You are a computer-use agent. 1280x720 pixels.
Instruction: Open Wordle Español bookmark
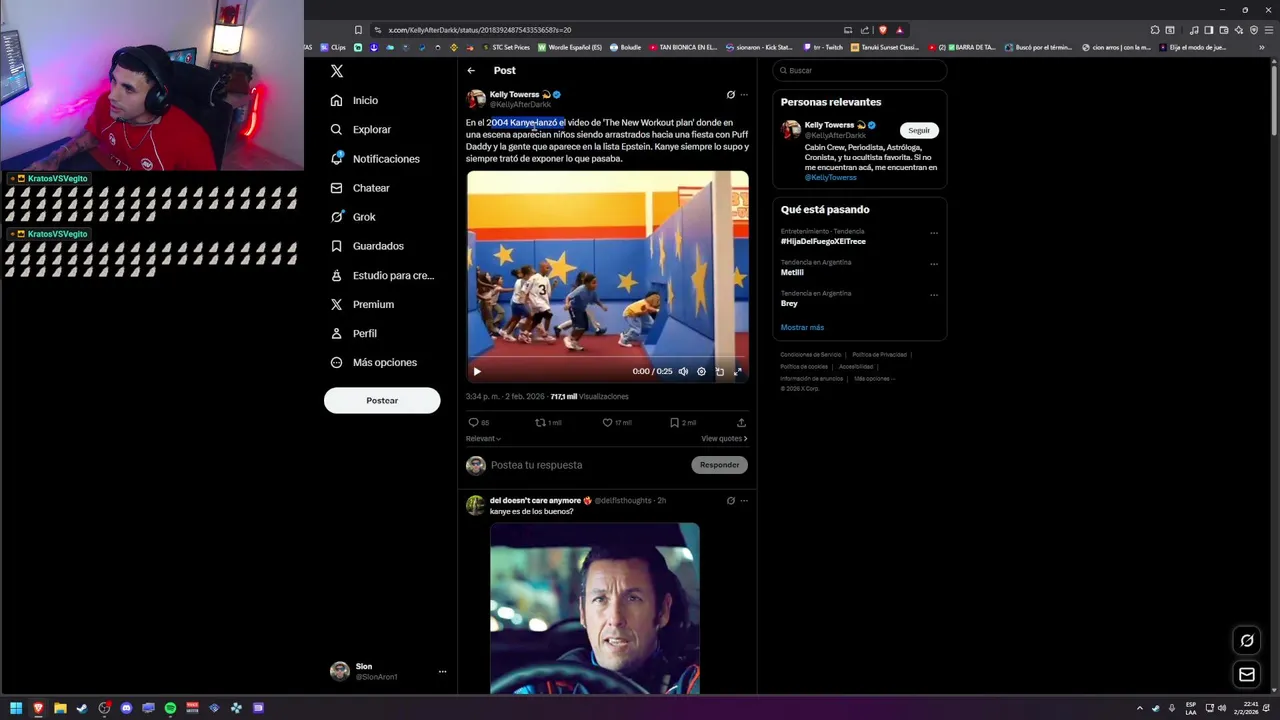pos(570,47)
